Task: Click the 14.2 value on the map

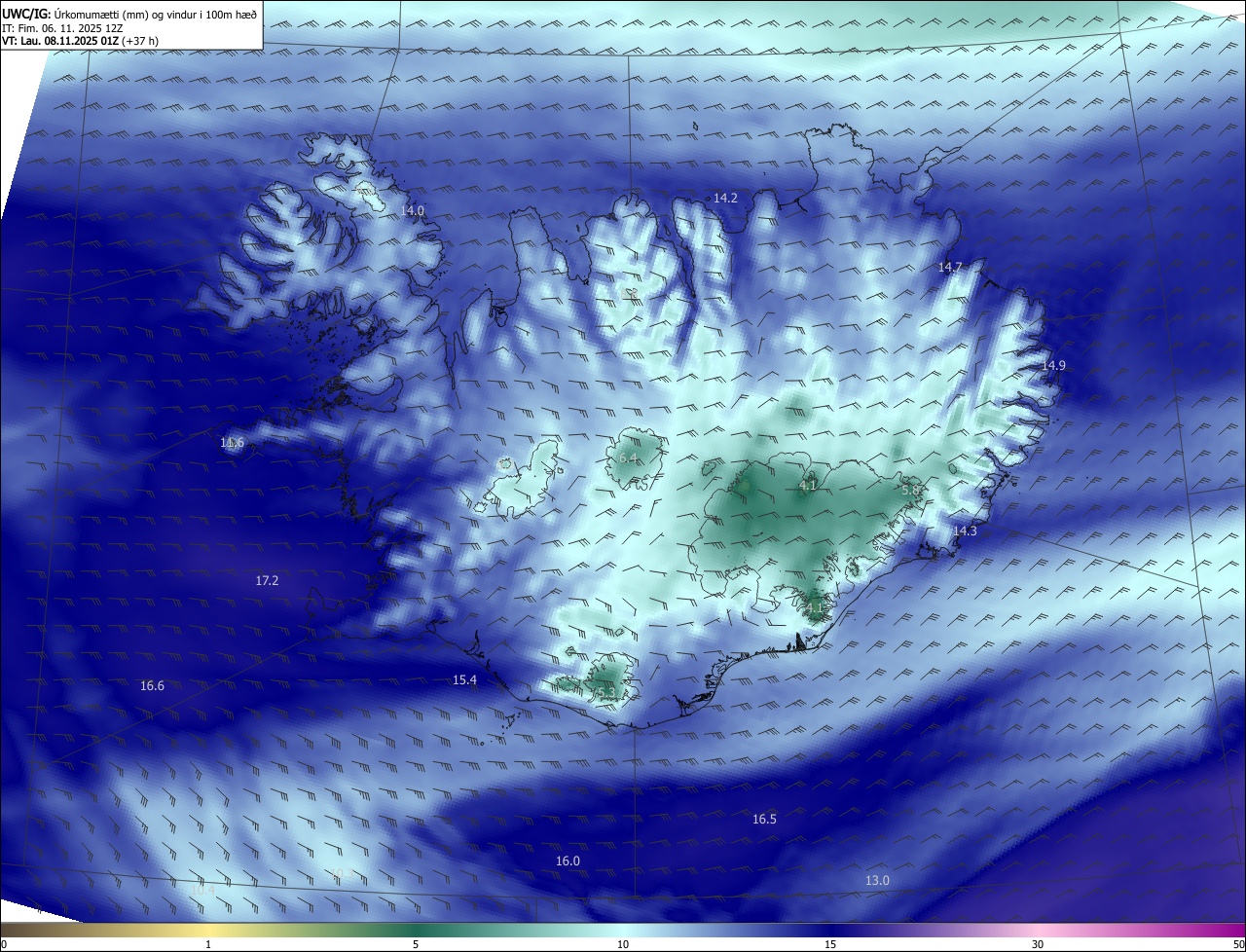Action: (x=725, y=198)
